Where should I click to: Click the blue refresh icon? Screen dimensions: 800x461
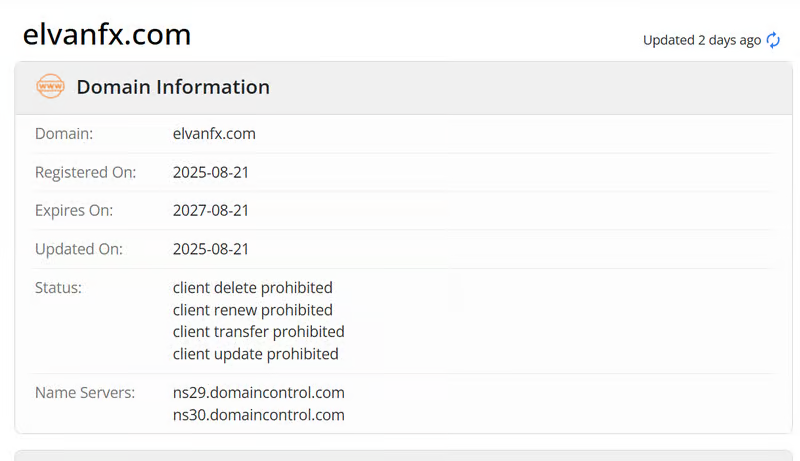pos(773,40)
